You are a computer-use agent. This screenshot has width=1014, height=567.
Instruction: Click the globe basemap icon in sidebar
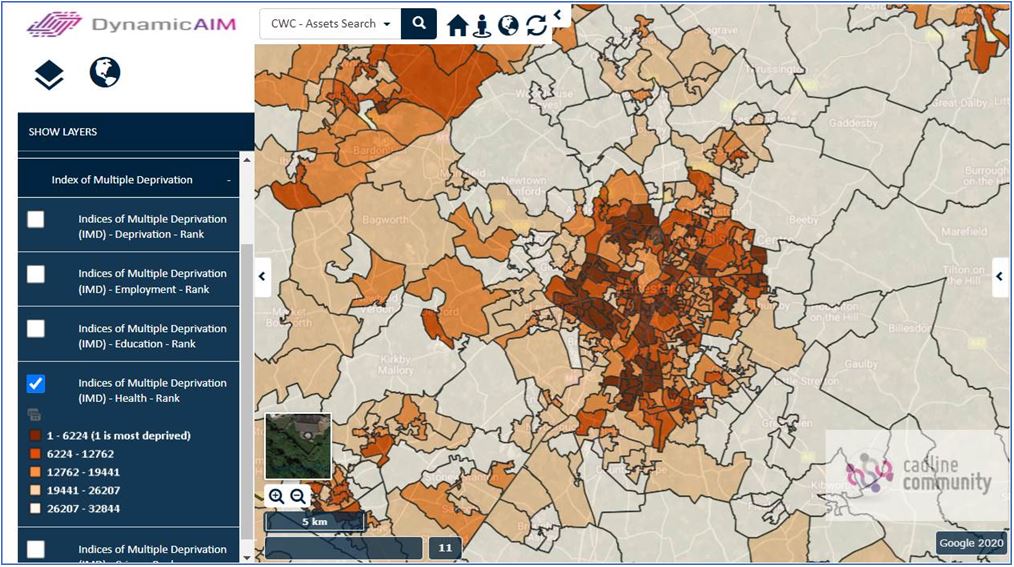(x=105, y=72)
